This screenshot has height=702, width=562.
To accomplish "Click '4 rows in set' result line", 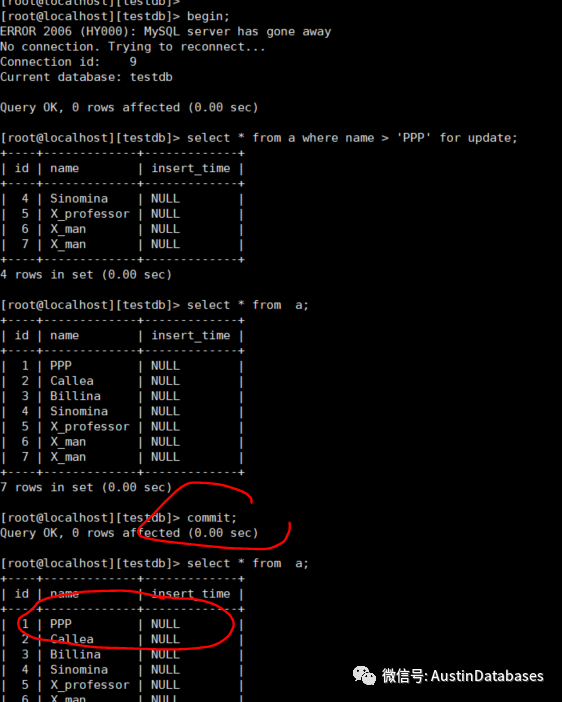I will [x=86, y=274].
